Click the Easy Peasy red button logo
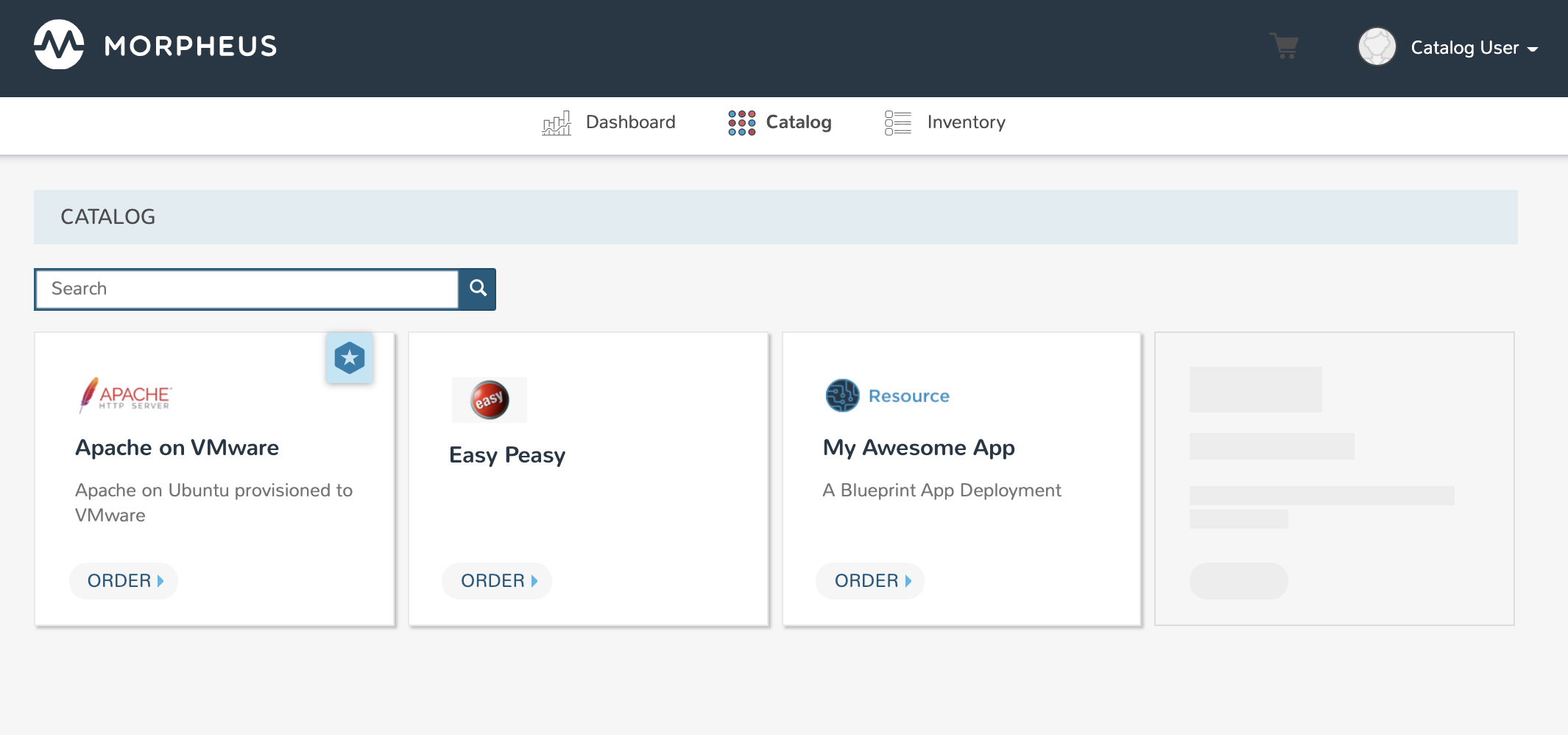Screen dimensions: 1568x735 (x=490, y=400)
